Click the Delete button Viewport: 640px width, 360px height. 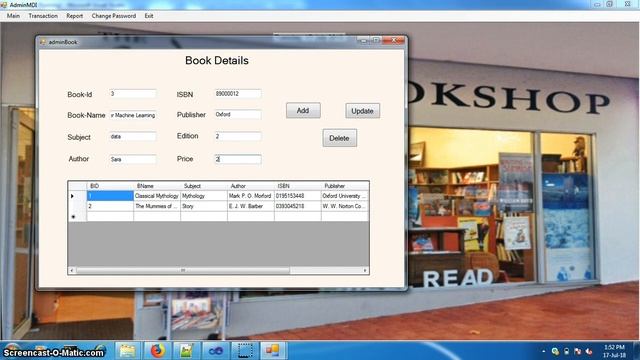339,138
